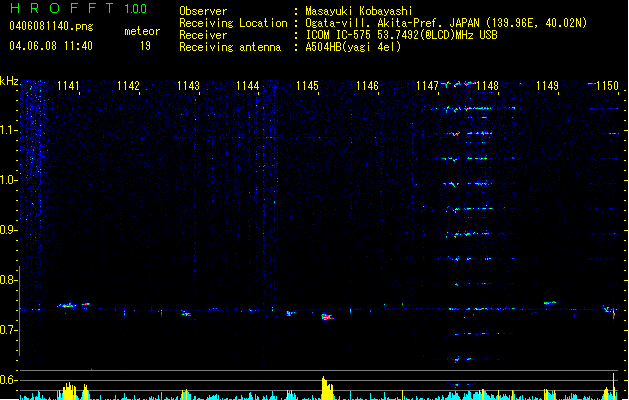Image resolution: width=629 pixels, height=400 pixels.
Task: Select observer name Masayuki Kobayashi
Action: click(359, 11)
